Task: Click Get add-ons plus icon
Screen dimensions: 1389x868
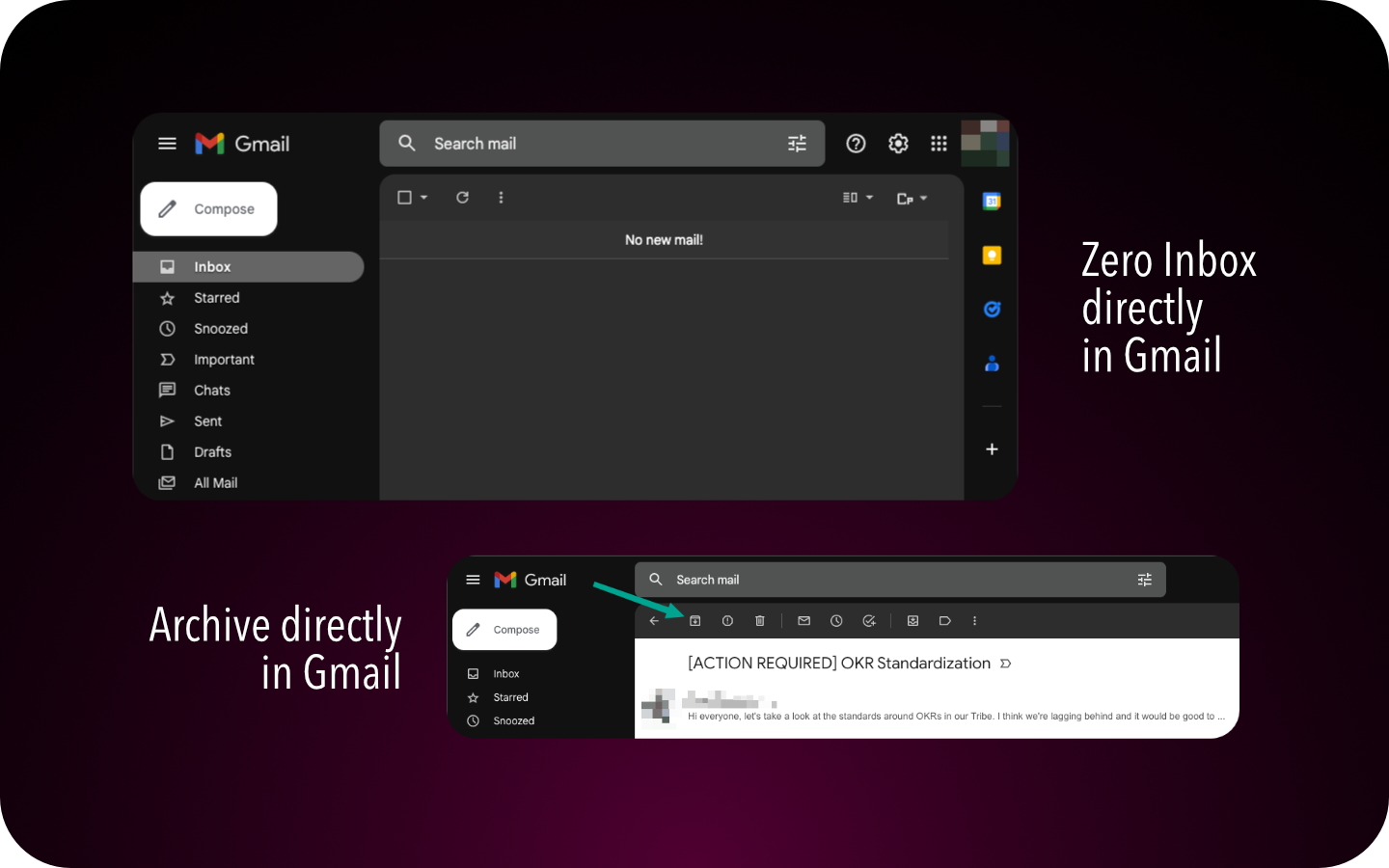Action: (992, 449)
